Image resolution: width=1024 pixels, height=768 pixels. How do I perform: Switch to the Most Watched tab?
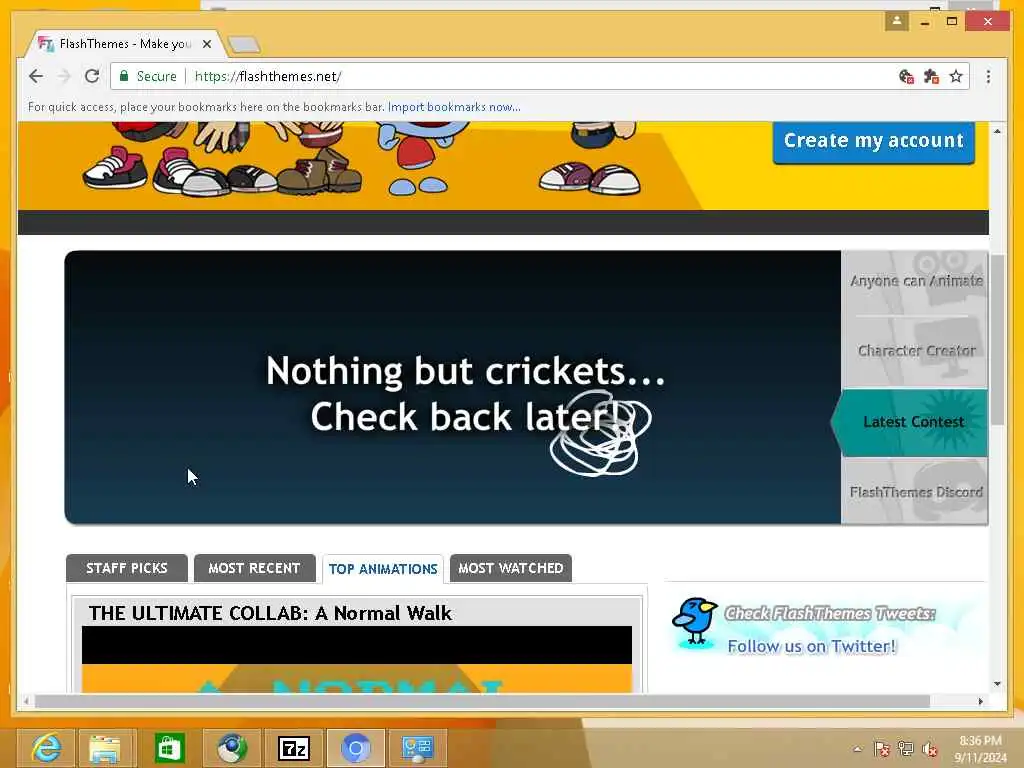coord(511,568)
